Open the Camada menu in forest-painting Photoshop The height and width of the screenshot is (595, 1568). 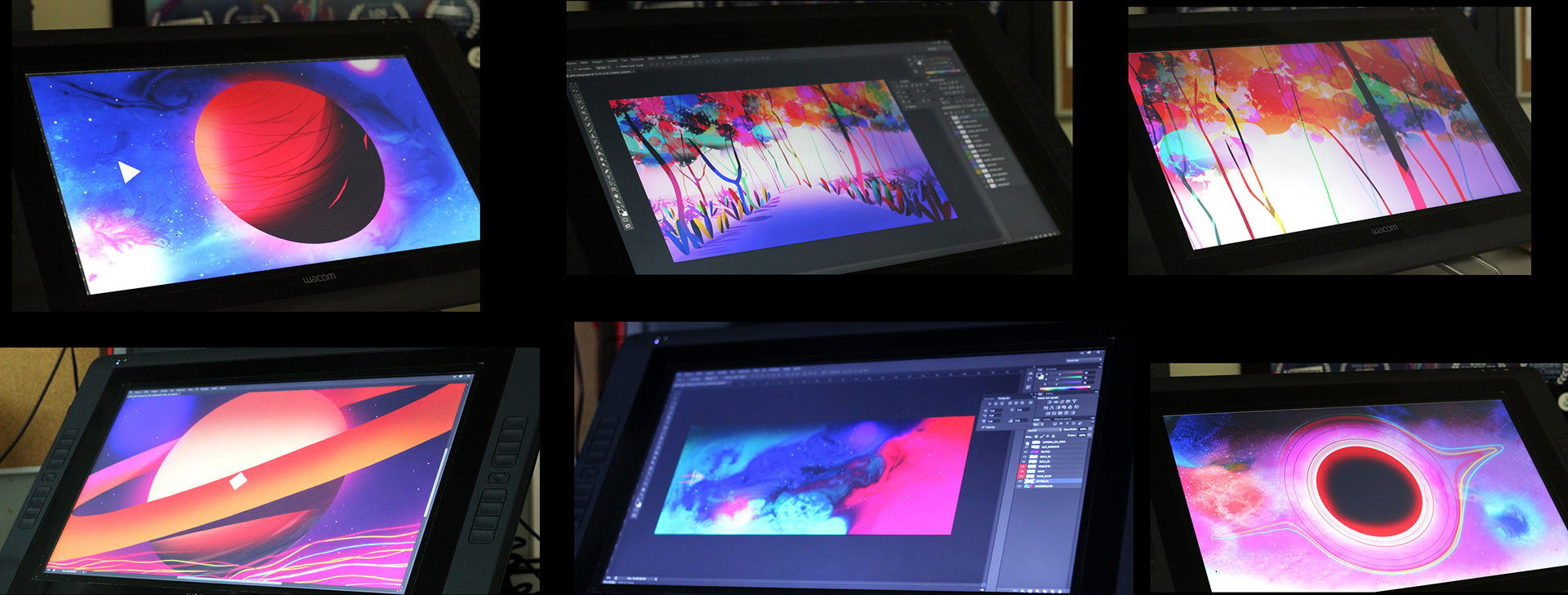(612, 60)
